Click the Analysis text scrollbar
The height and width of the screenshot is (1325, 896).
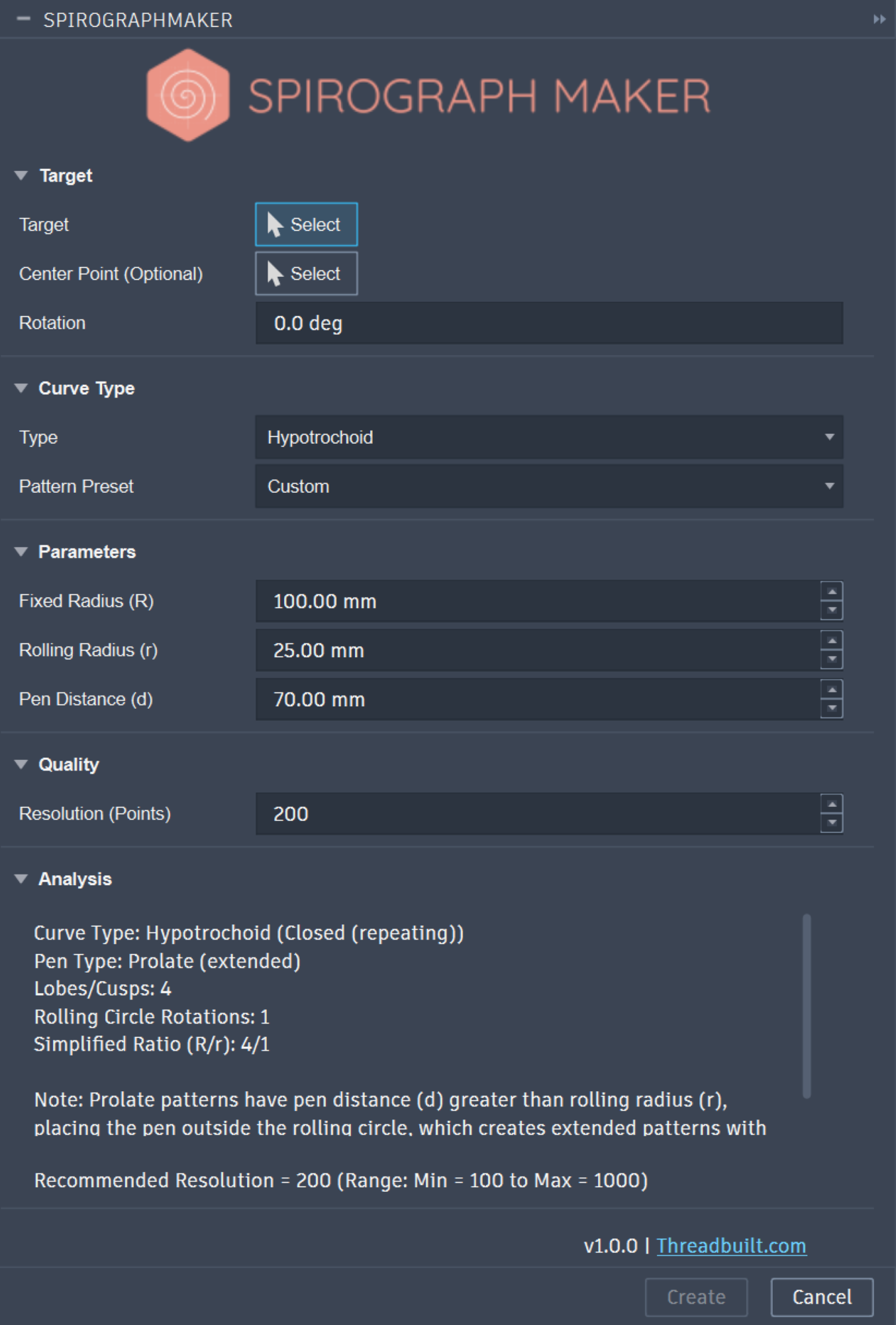tap(807, 1006)
